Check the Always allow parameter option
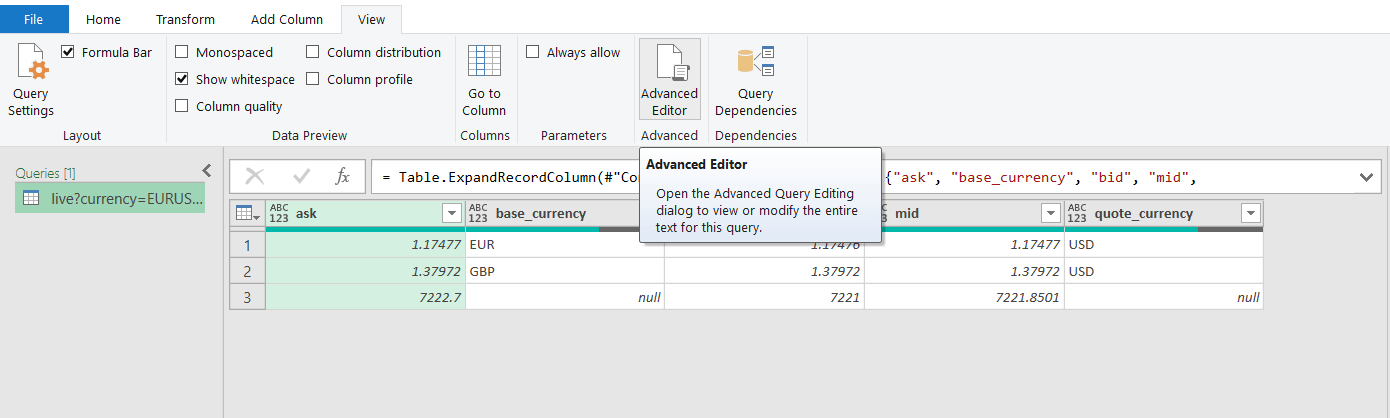Image resolution: width=1390 pixels, height=418 pixels. click(533, 52)
